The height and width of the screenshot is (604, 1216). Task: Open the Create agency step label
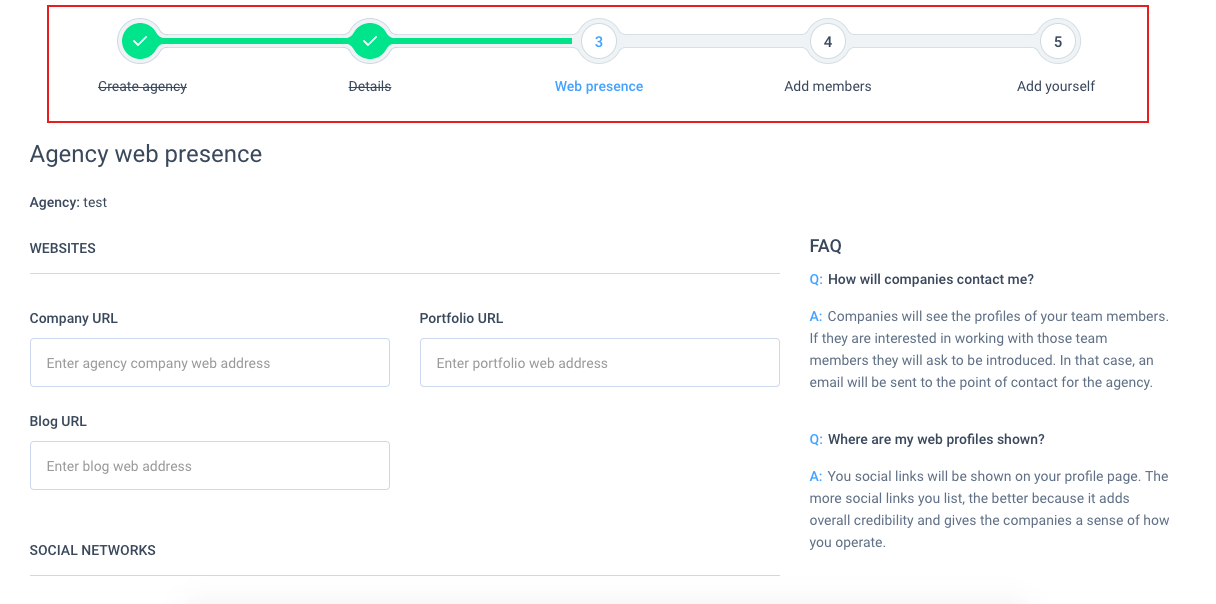[142, 86]
